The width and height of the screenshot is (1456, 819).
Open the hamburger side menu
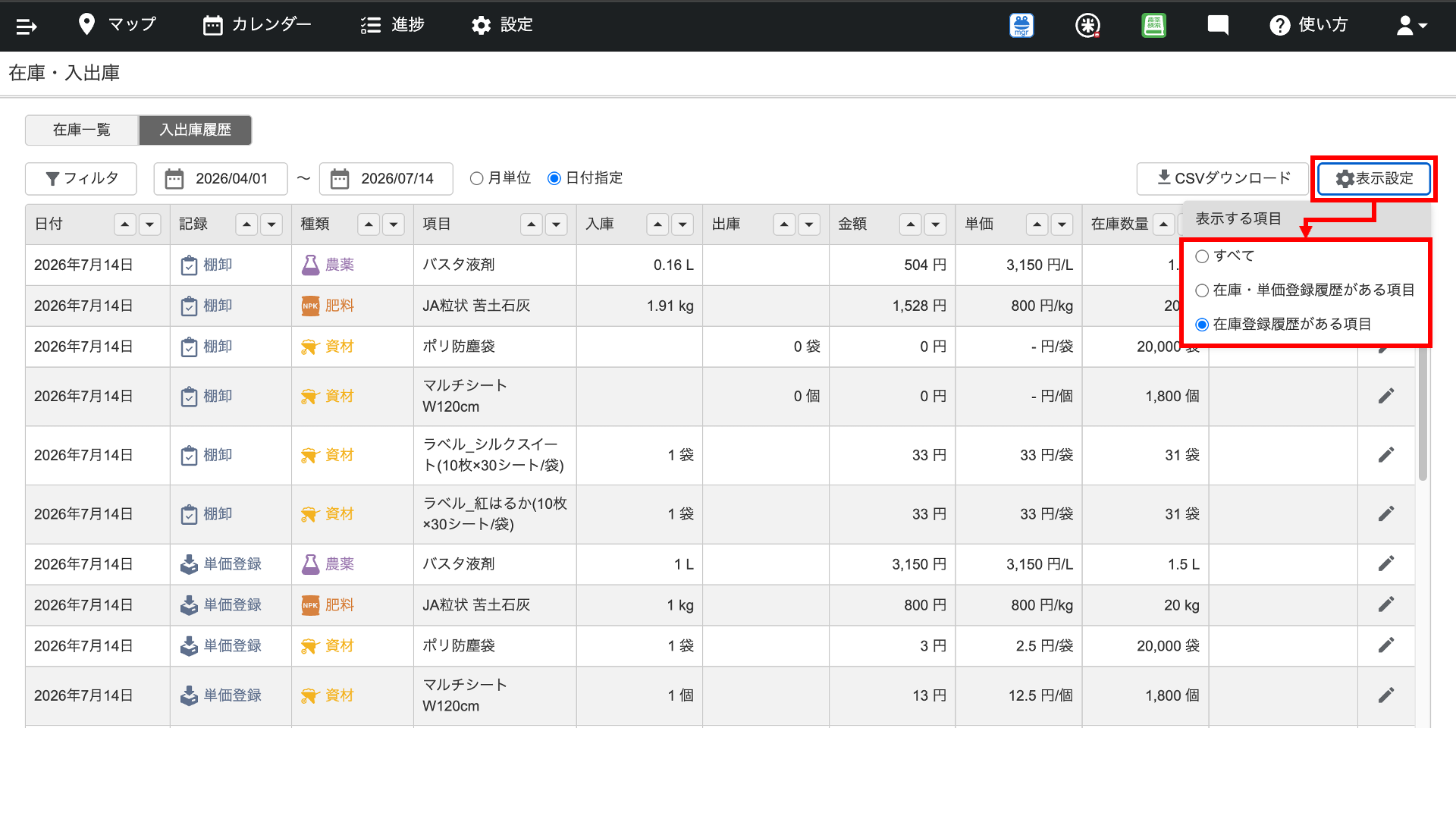coord(26,27)
